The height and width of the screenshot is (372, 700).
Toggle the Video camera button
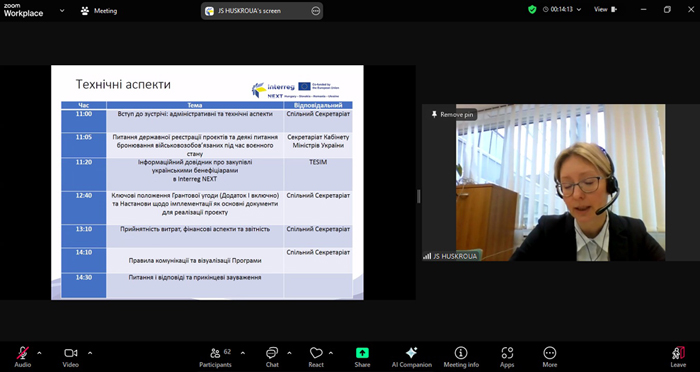point(71,357)
